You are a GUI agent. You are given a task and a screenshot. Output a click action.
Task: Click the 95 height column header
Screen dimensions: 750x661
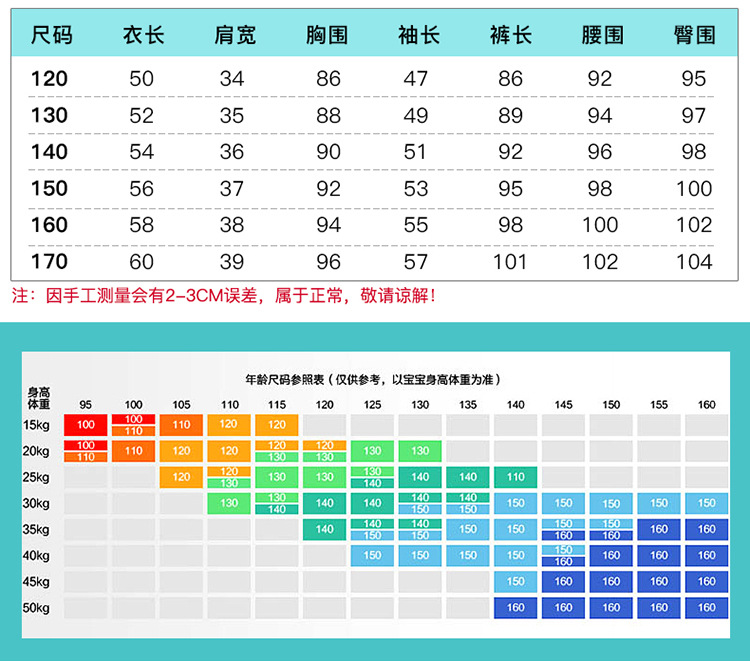coord(86,405)
